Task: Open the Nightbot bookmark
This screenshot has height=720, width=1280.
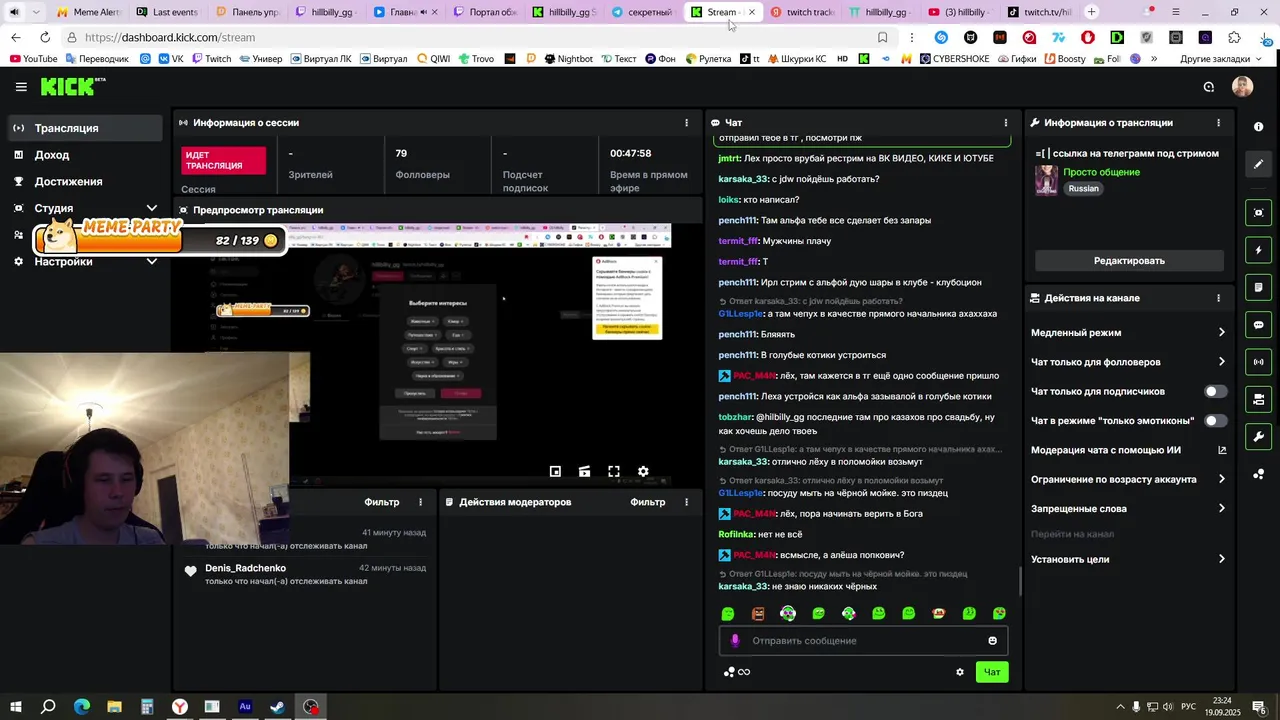Action: 569,59
